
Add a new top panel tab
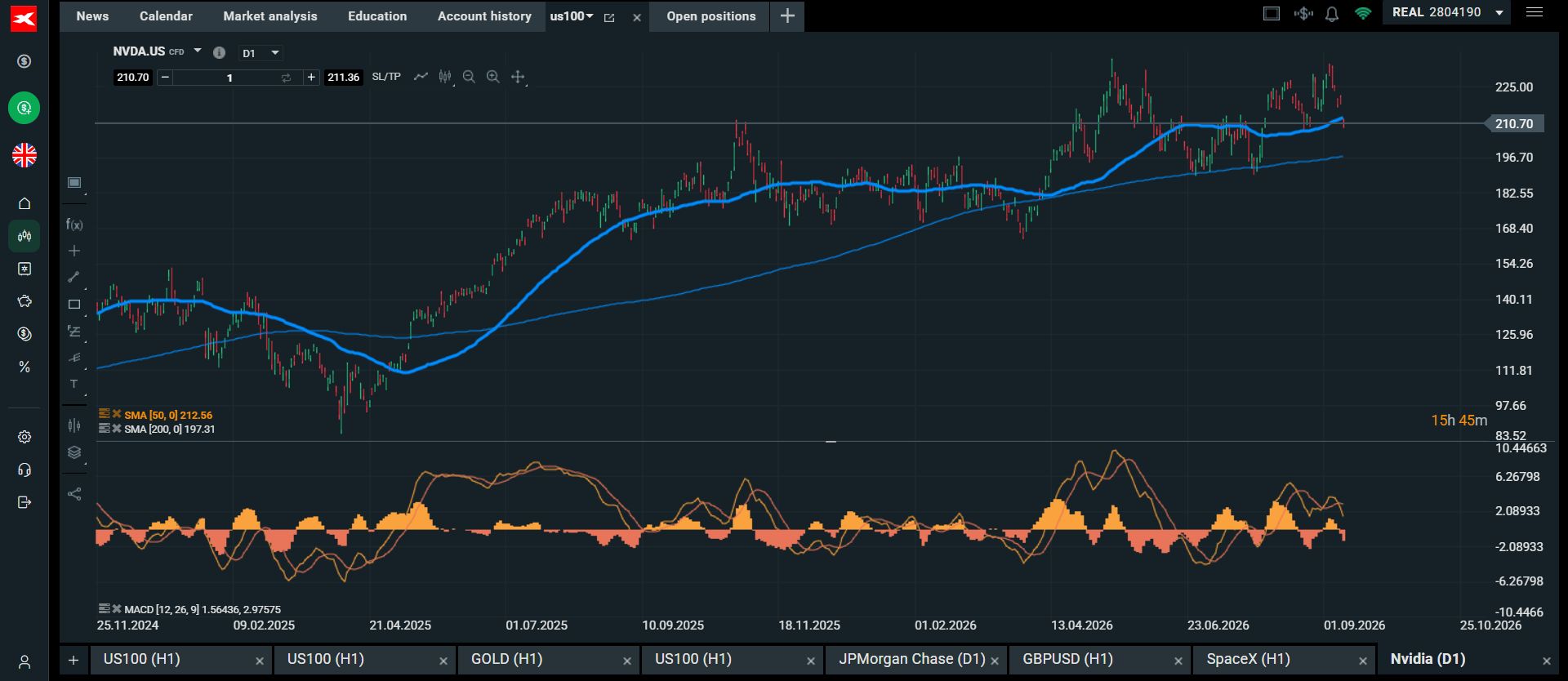(x=787, y=16)
